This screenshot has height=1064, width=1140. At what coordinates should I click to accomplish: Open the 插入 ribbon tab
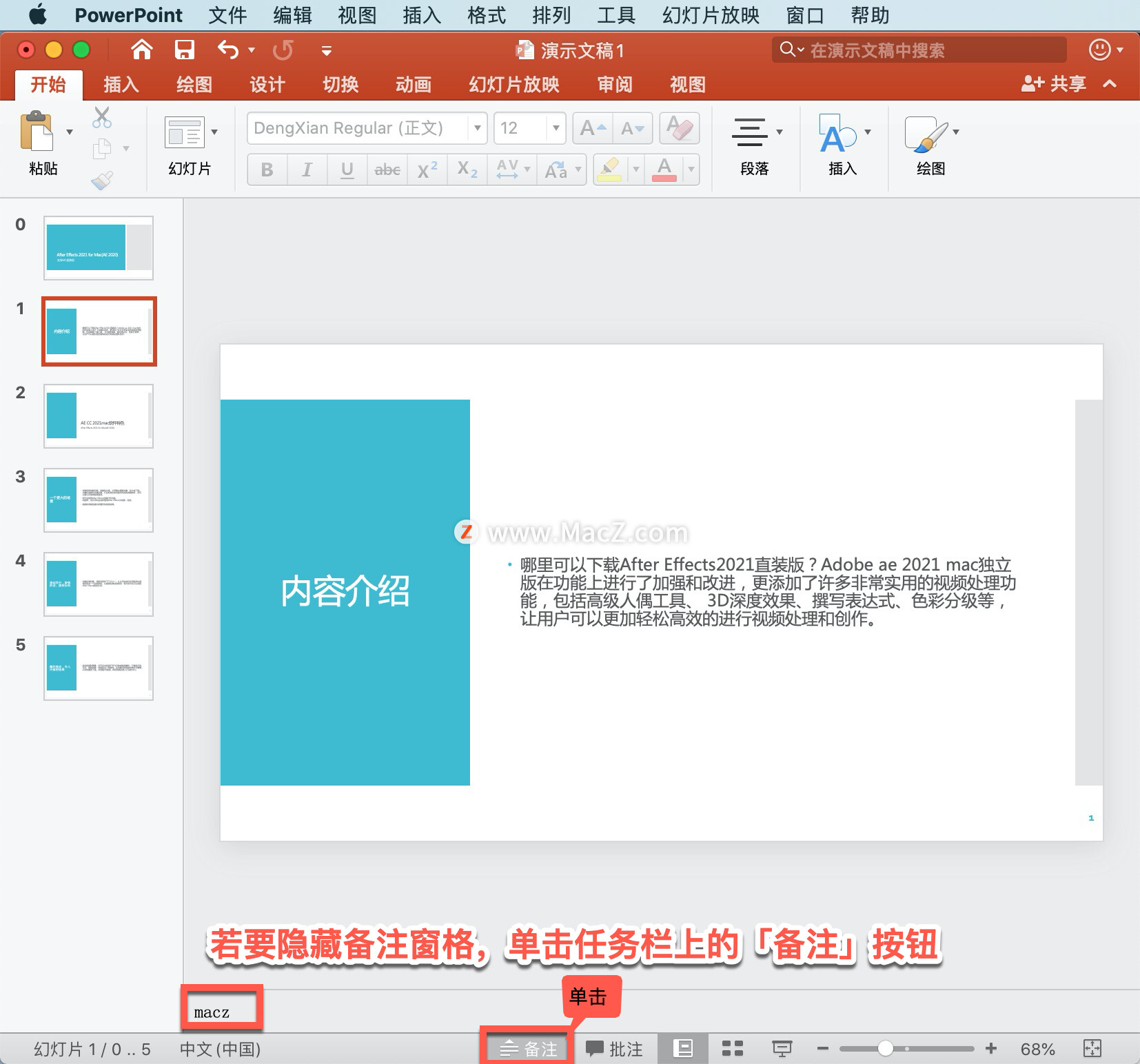tap(121, 84)
